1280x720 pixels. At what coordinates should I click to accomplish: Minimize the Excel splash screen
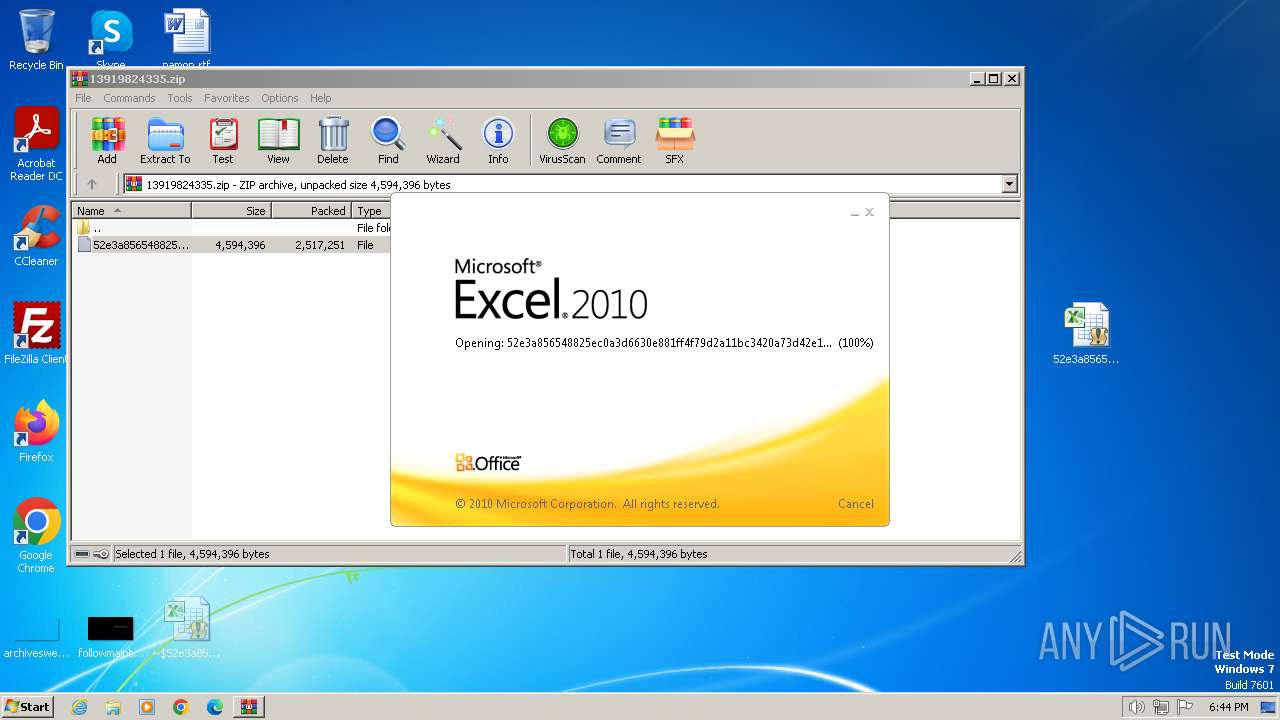click(854, 213)
